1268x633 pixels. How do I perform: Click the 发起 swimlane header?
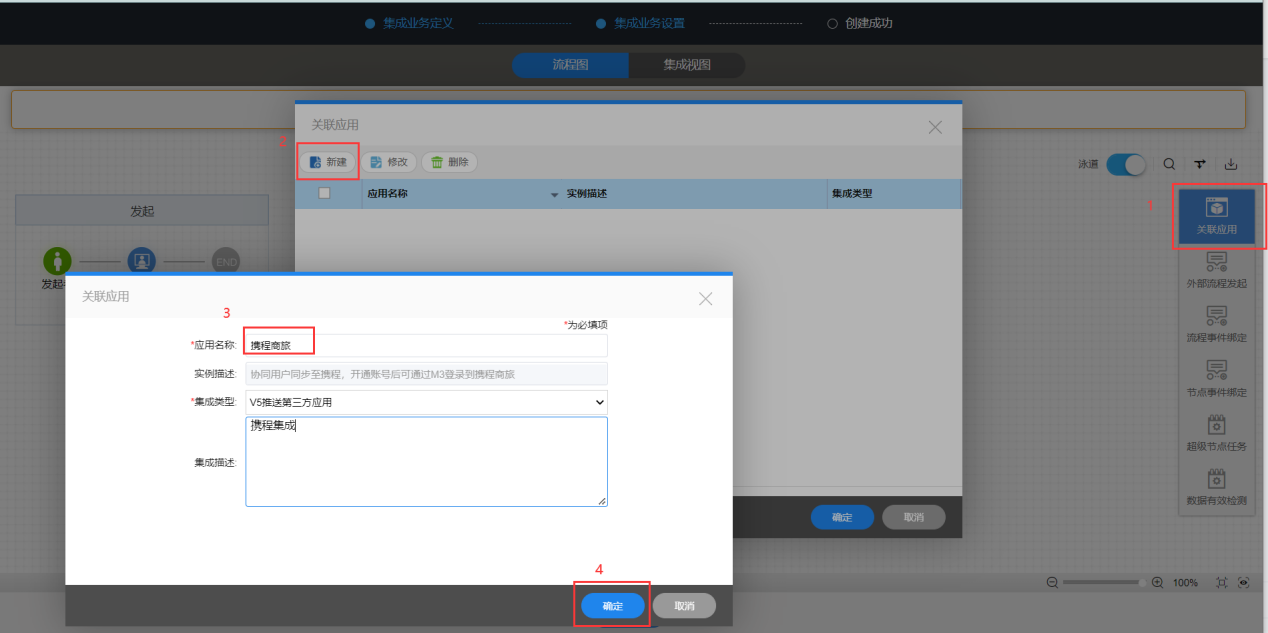pyautogui.click(x=142, y=211)
